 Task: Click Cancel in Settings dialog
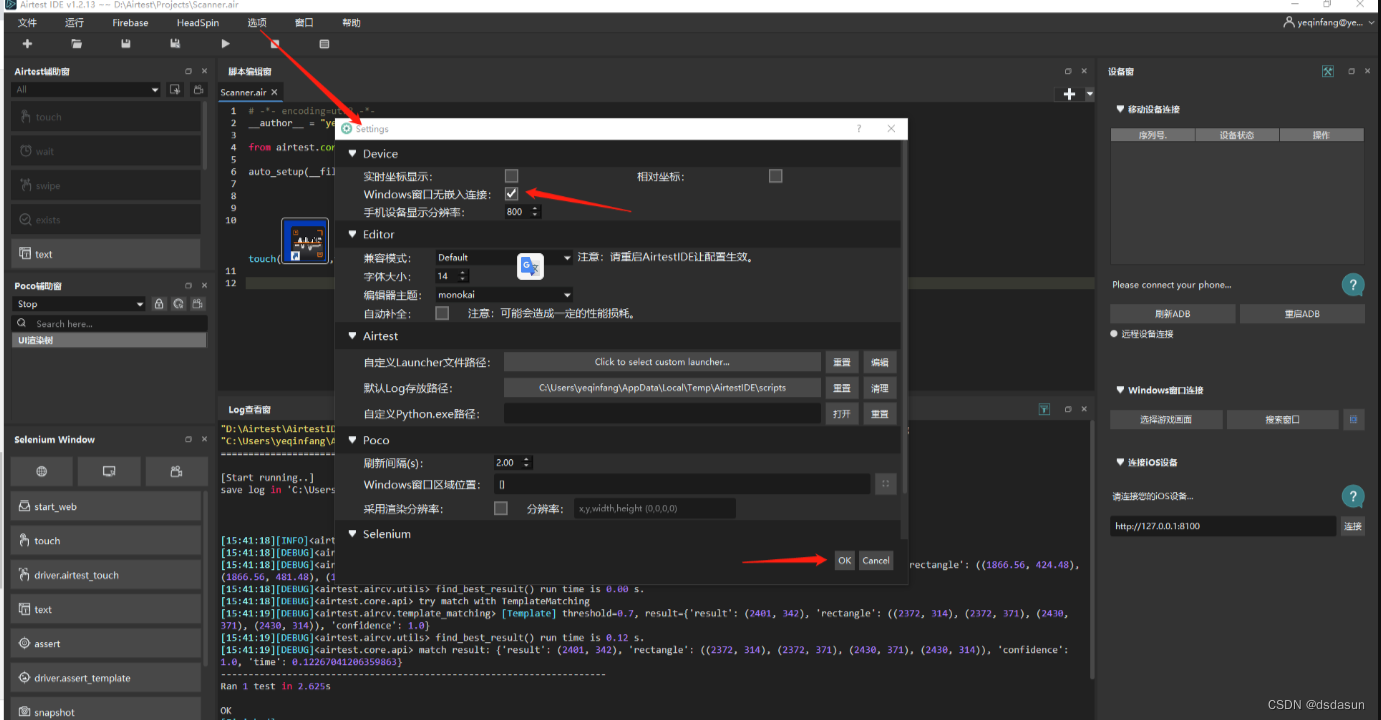(876, 561)
